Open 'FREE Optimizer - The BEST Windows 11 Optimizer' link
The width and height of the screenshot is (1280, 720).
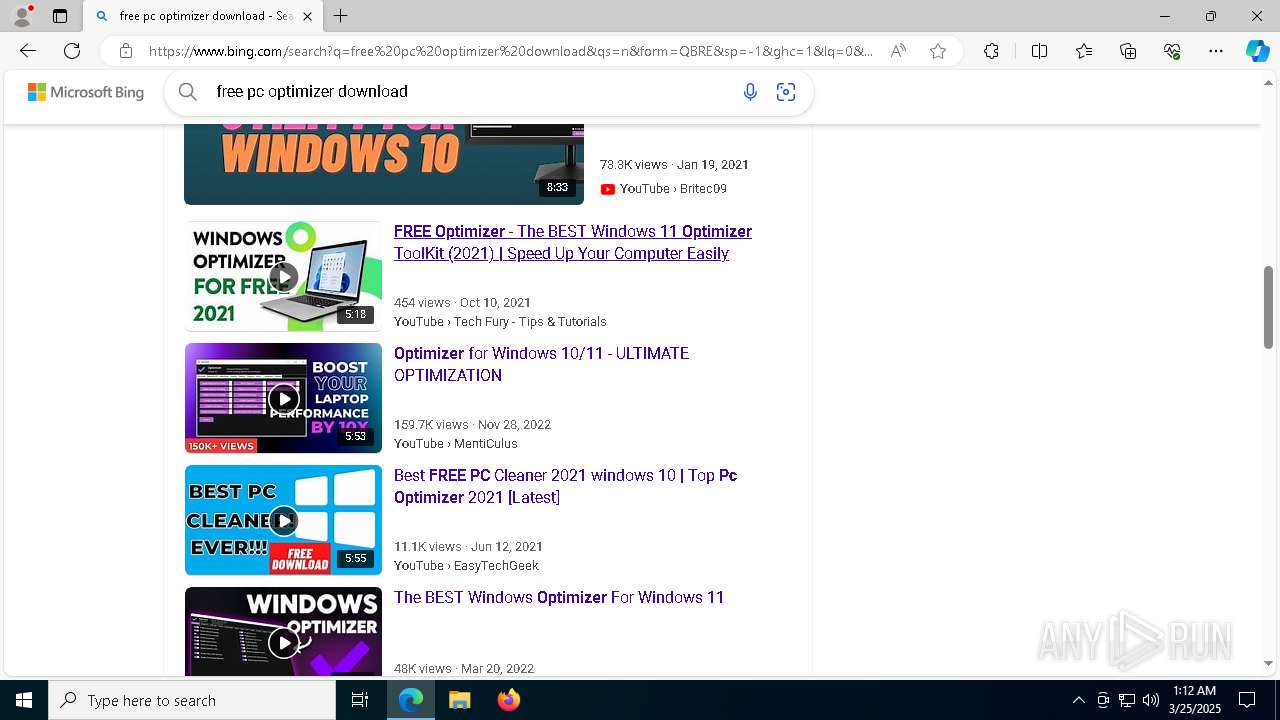tap(573, 242)
